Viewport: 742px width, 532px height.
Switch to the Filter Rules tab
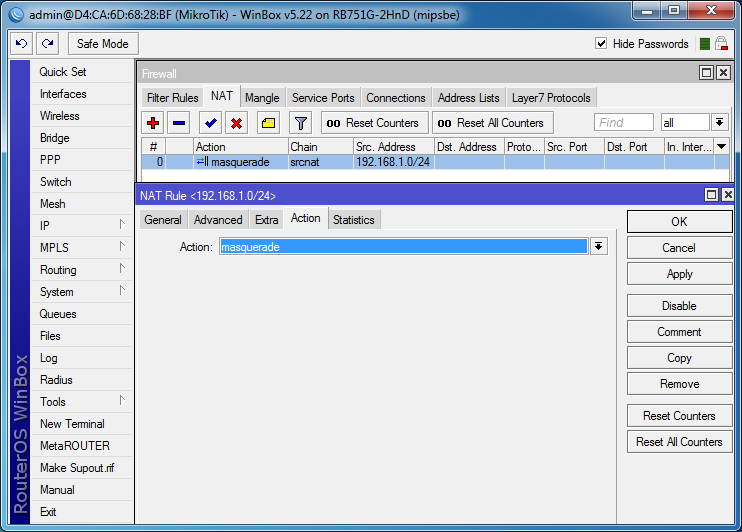point(172,98)
